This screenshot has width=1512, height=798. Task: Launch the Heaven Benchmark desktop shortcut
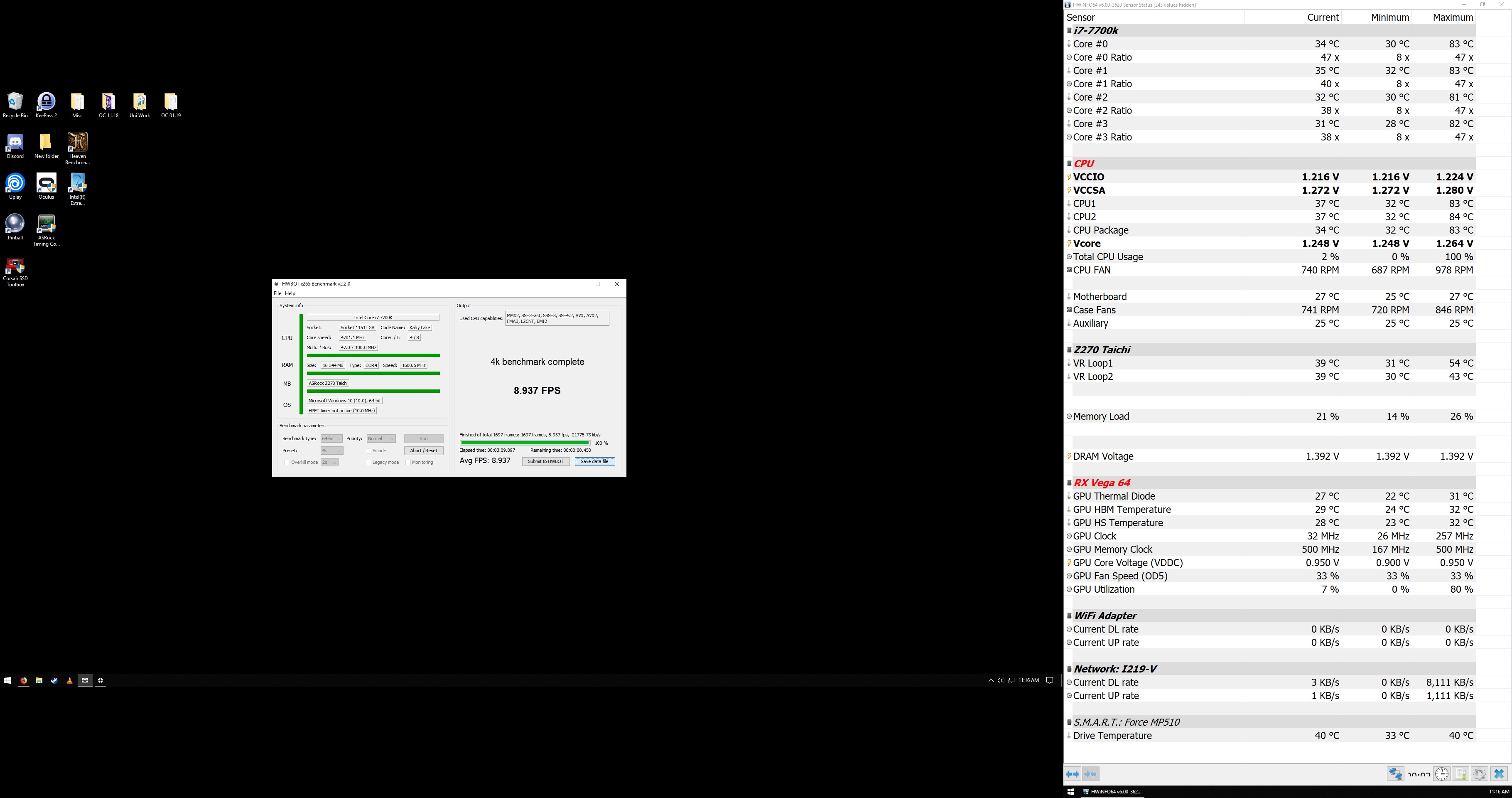tap(78, 148)
